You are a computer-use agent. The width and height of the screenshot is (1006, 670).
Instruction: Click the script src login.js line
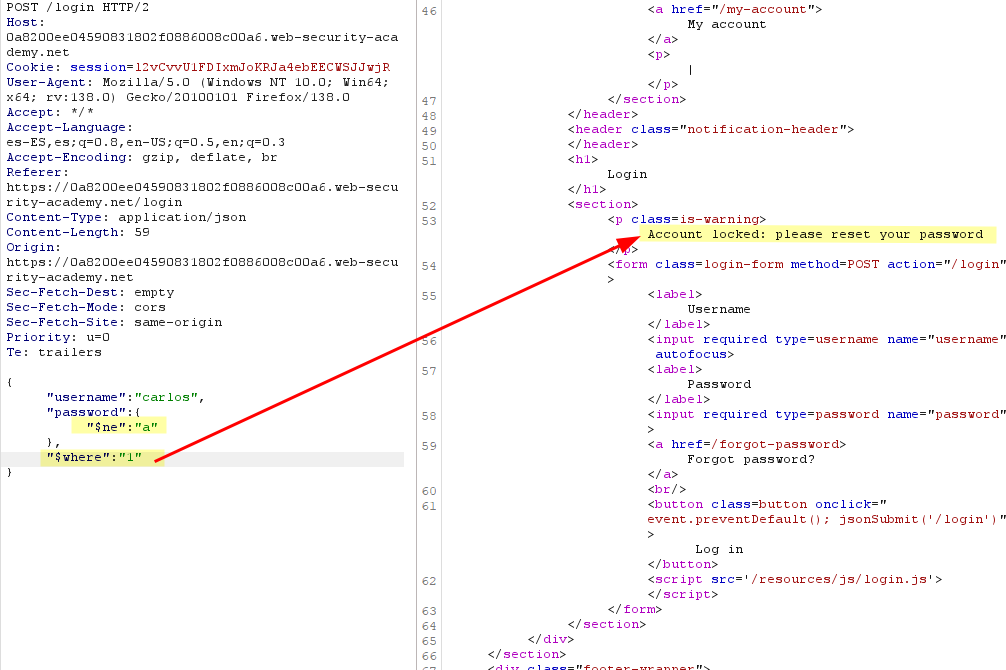[795, 580]
